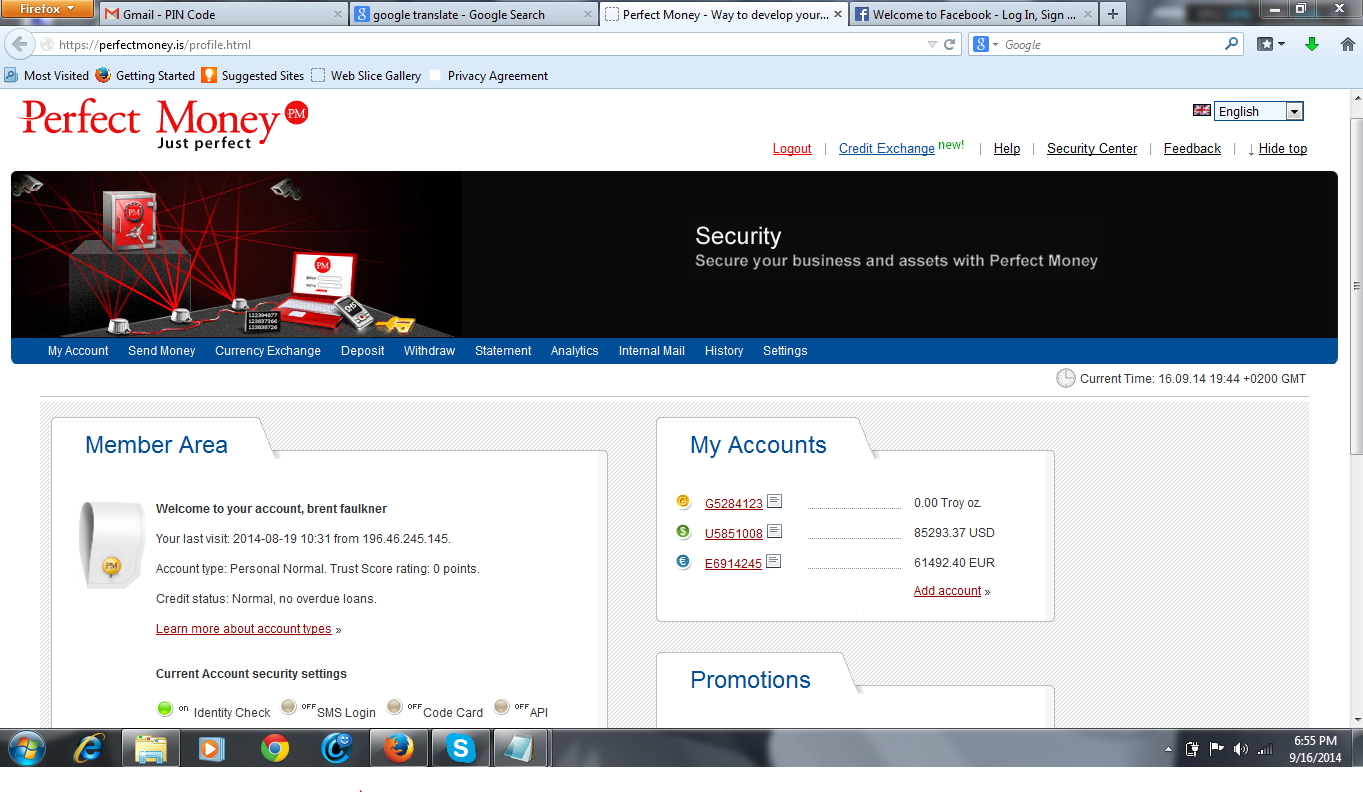This screenshot has height=792, width=1363.
Task: Open the History menu item
Action: [724, 351]
